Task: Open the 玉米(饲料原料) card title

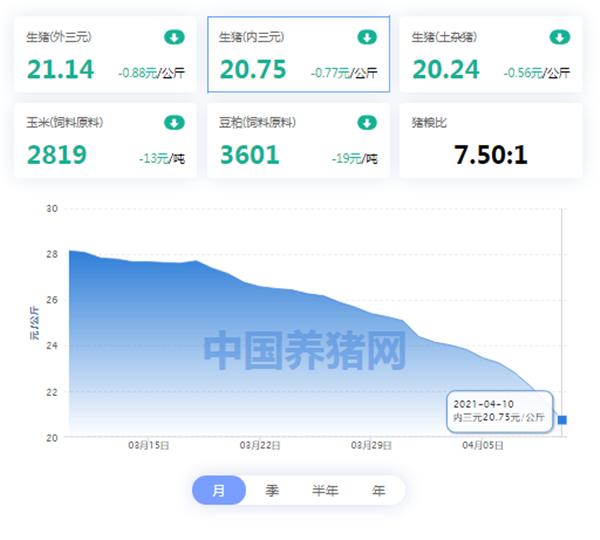Action: 65,123
